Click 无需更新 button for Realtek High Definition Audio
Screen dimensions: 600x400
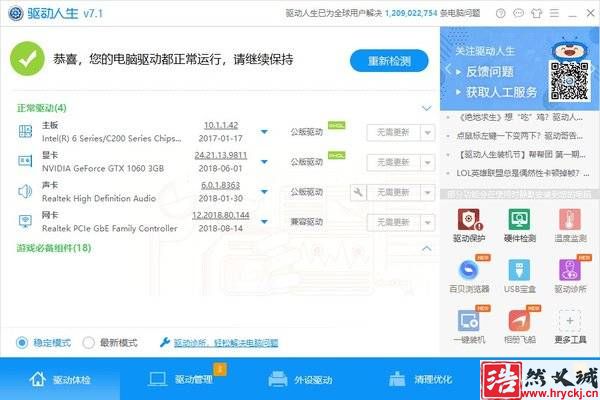click(393, 192)
